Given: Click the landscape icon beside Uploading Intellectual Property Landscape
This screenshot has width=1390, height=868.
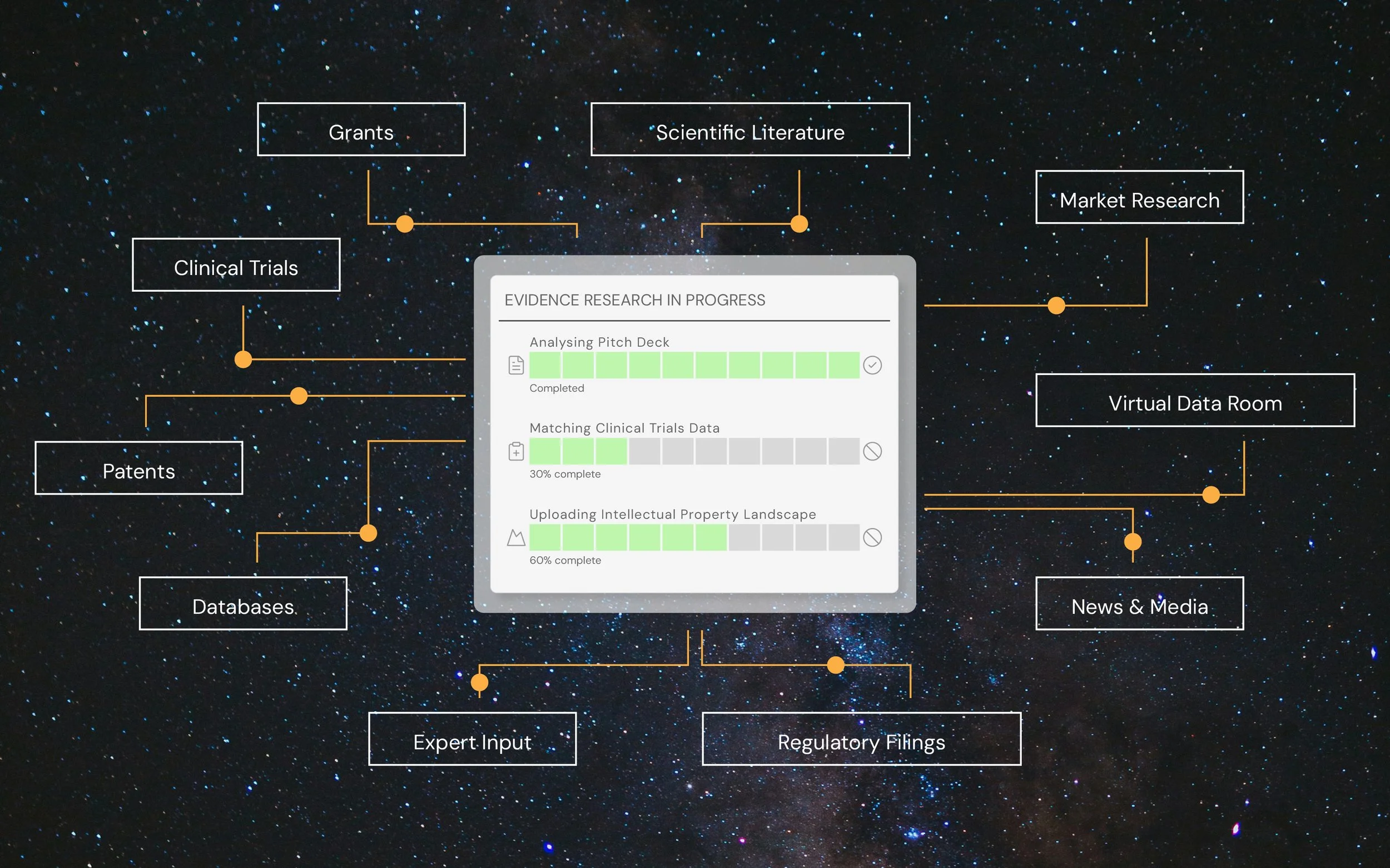Looking at the screenshot, I should pos(516,537).
